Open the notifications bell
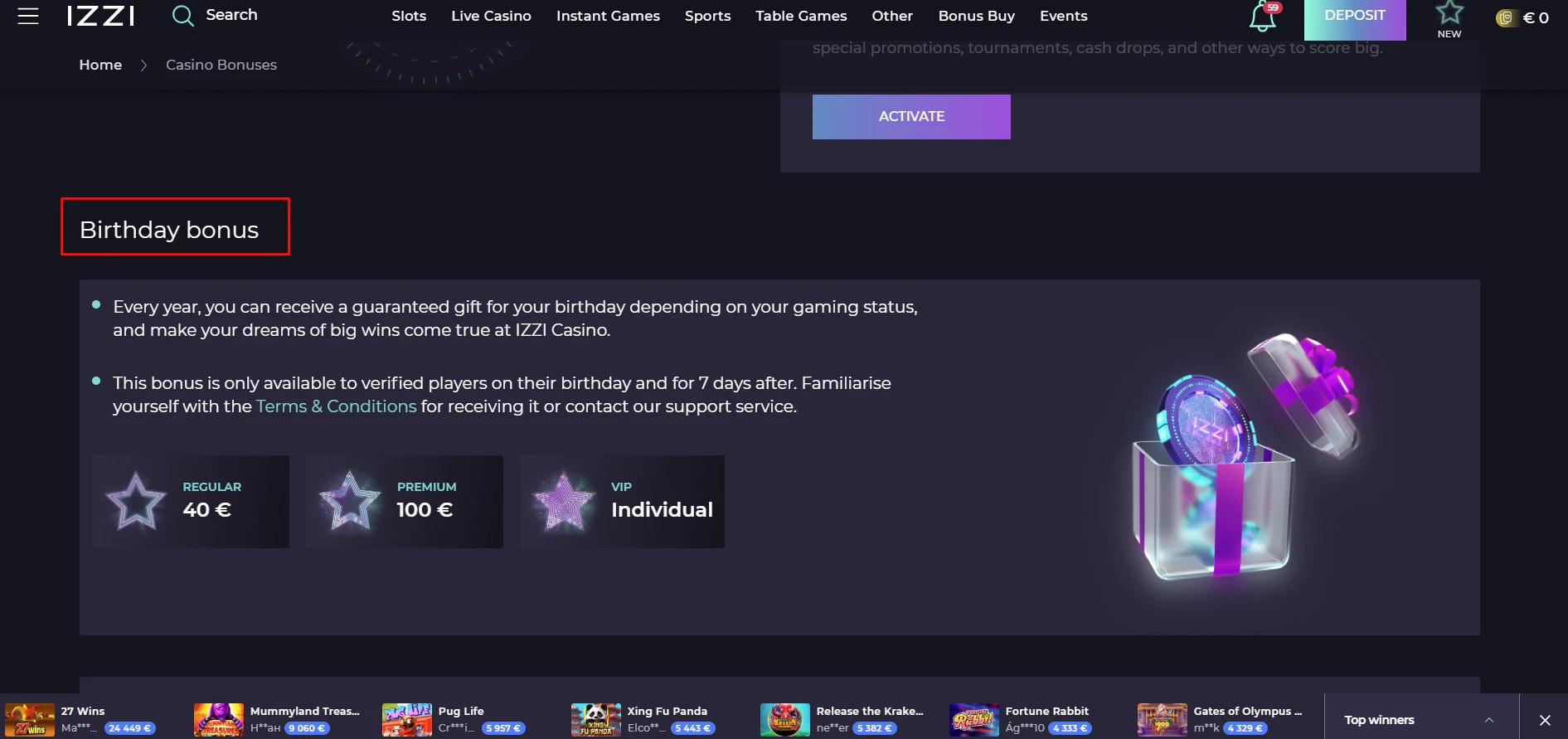 [1262, 17]
